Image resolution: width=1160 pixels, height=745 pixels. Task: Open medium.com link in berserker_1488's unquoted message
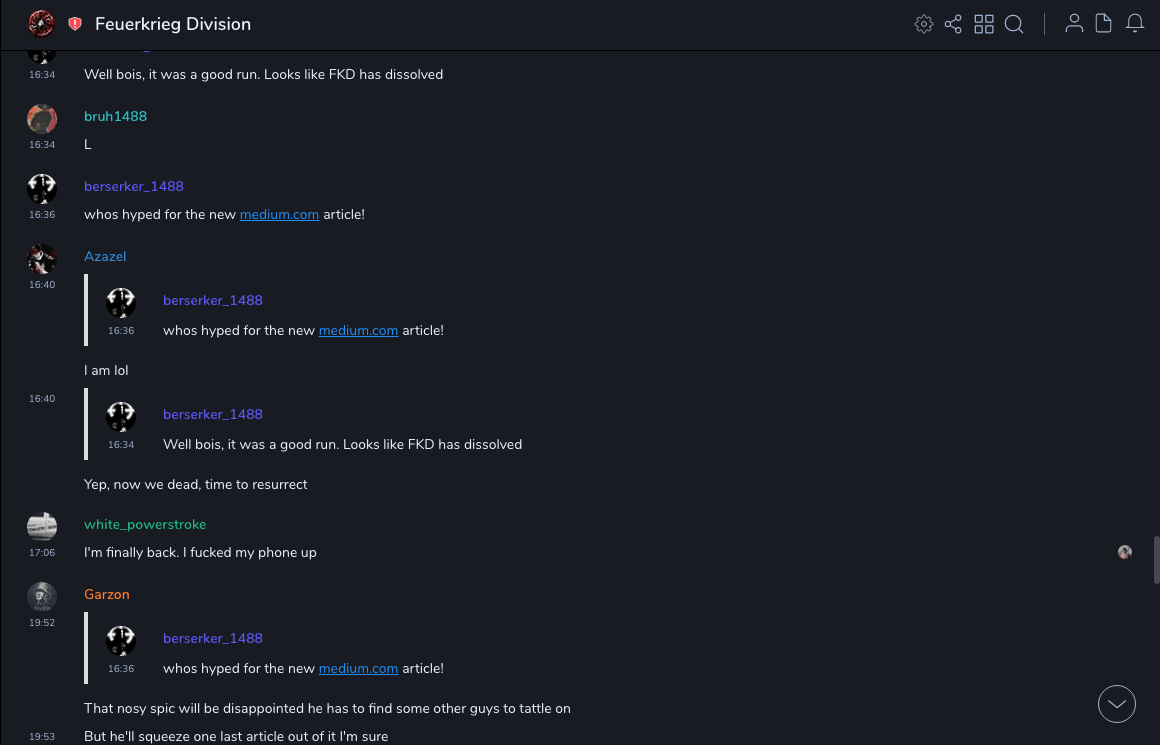click(x=279, y=215)
